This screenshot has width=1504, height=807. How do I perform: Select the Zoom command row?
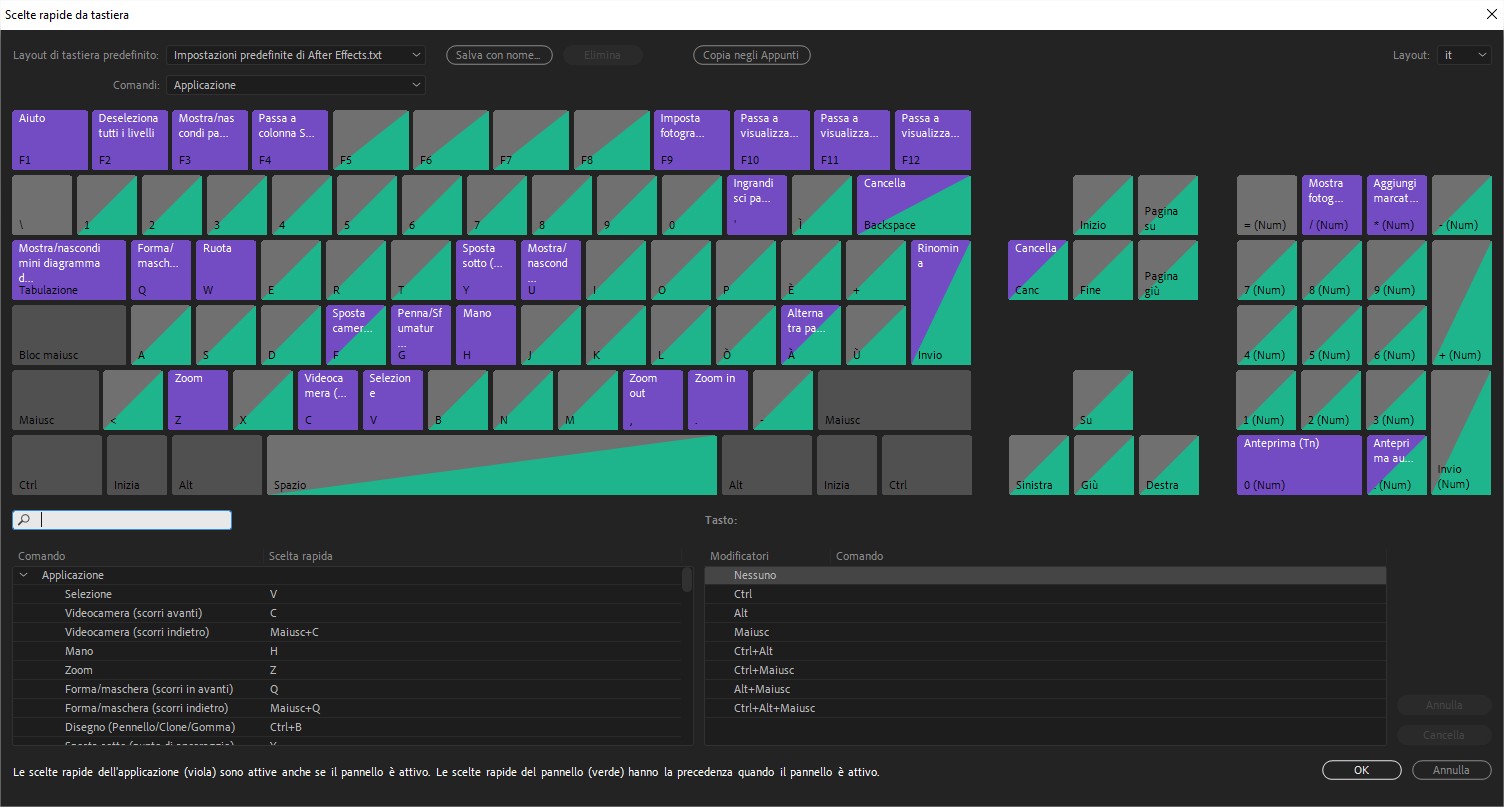tap(346, 670)
